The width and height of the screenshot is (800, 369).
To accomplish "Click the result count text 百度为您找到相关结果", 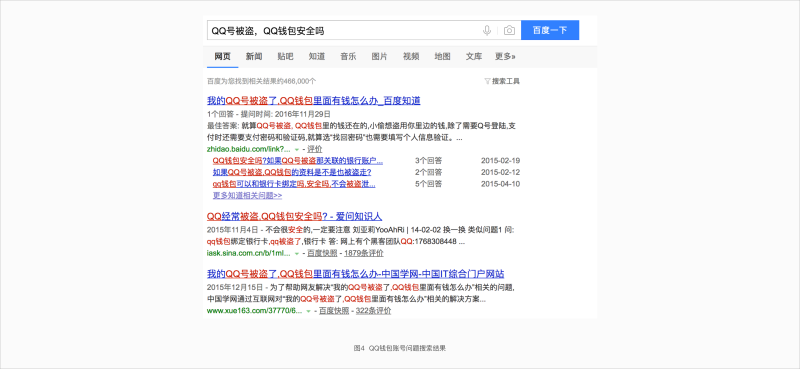I will pyautogui.click(x=262, y=81).
